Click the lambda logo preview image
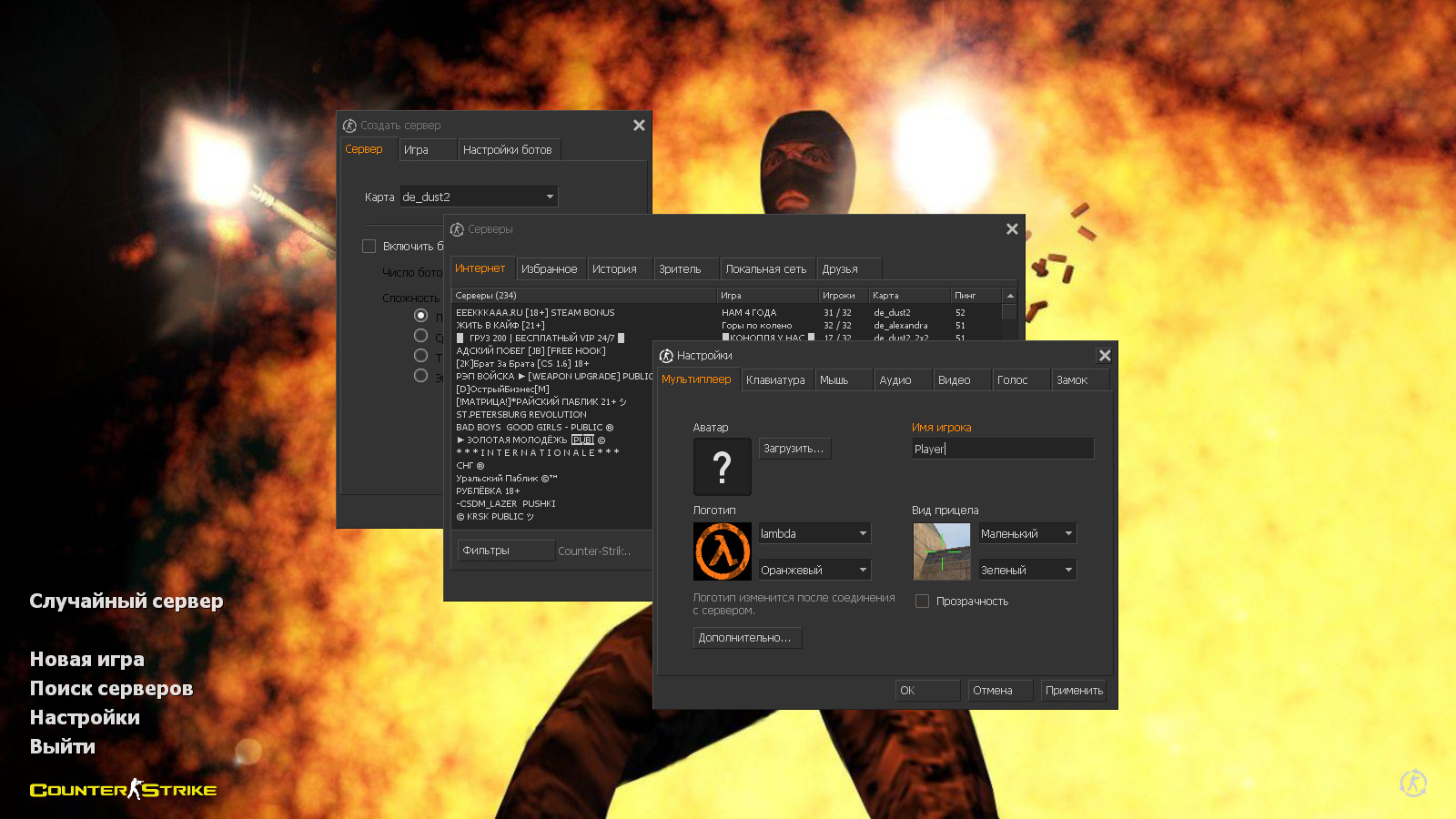Screen dimensions: 1456x819 coord(722,551)
